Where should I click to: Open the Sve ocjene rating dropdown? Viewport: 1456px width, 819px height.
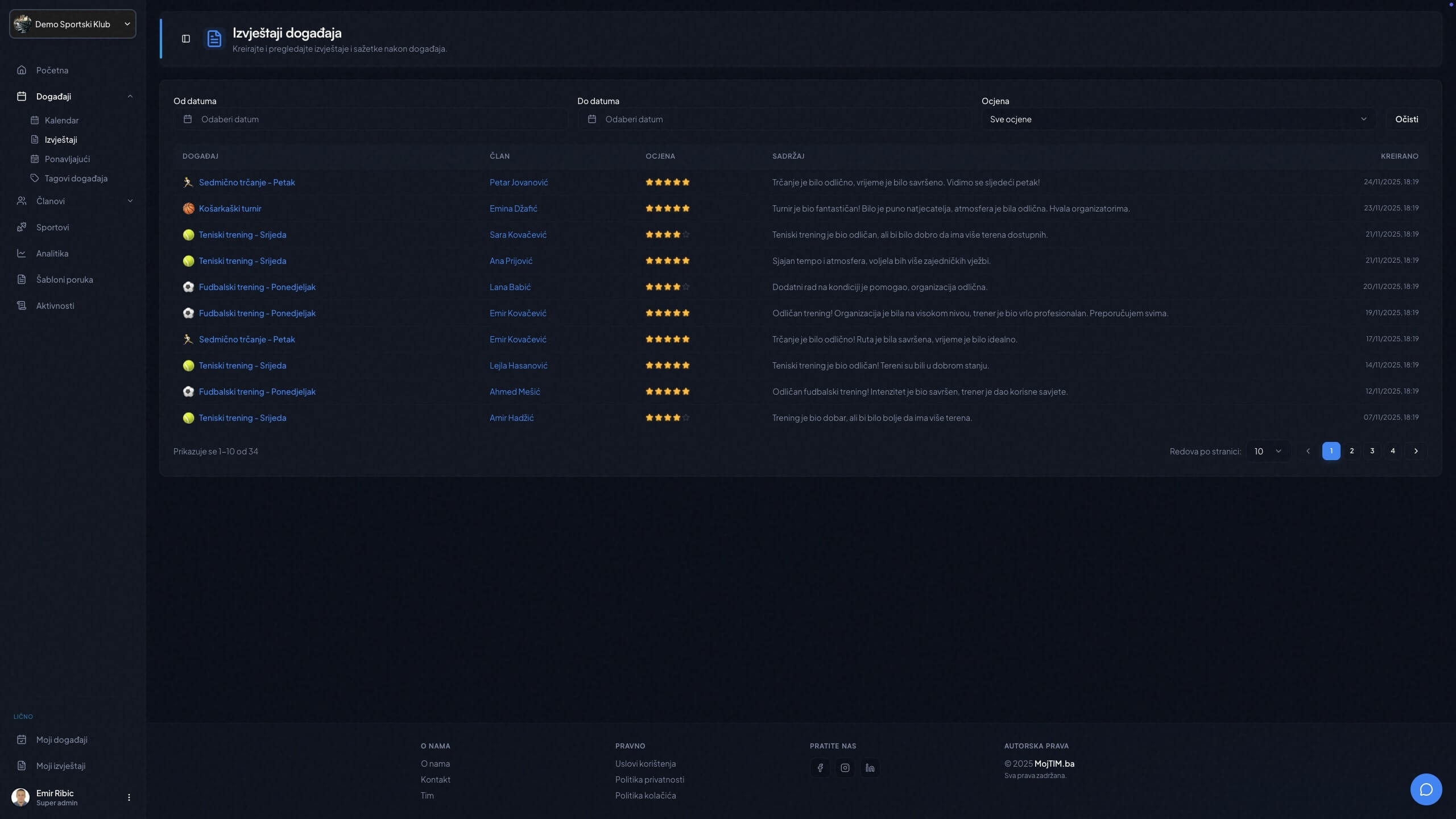coord(1178,119)
